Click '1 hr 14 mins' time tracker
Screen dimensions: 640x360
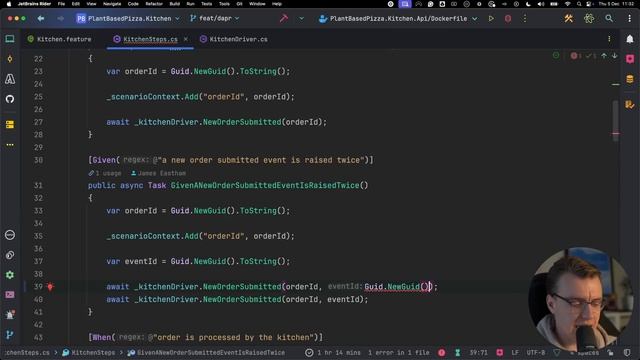333,352
